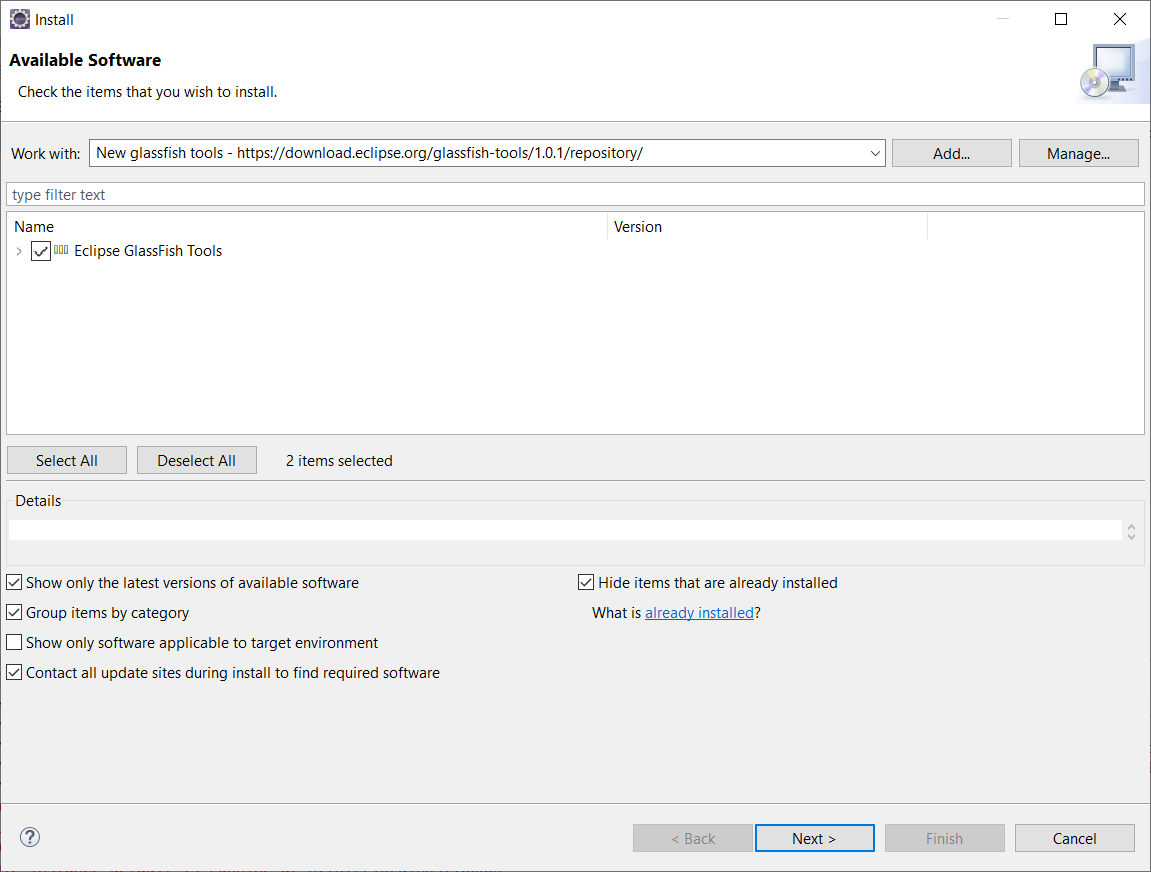Click the category icon beside Eclipse GlassFish Tools
The image size is (1151, 872).
tap(61, 251)
